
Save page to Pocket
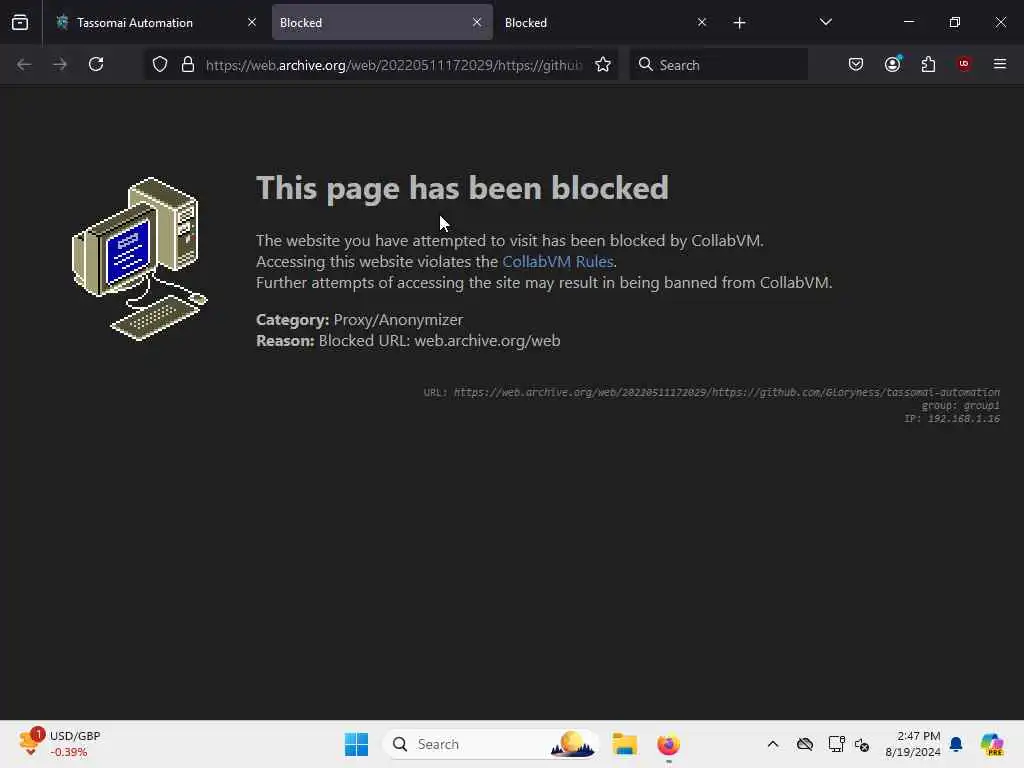click(x=856, y=64)
